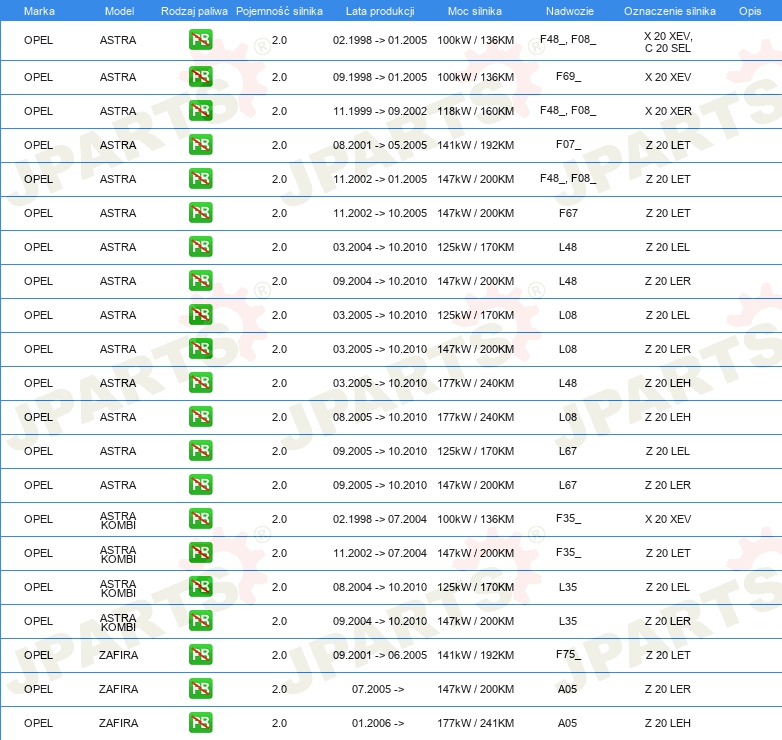This screenshot has height=740, width=782.
Task: Select 'Z 20 LER' engine cell in ZAFIRA row
Action: click(668, 689)
